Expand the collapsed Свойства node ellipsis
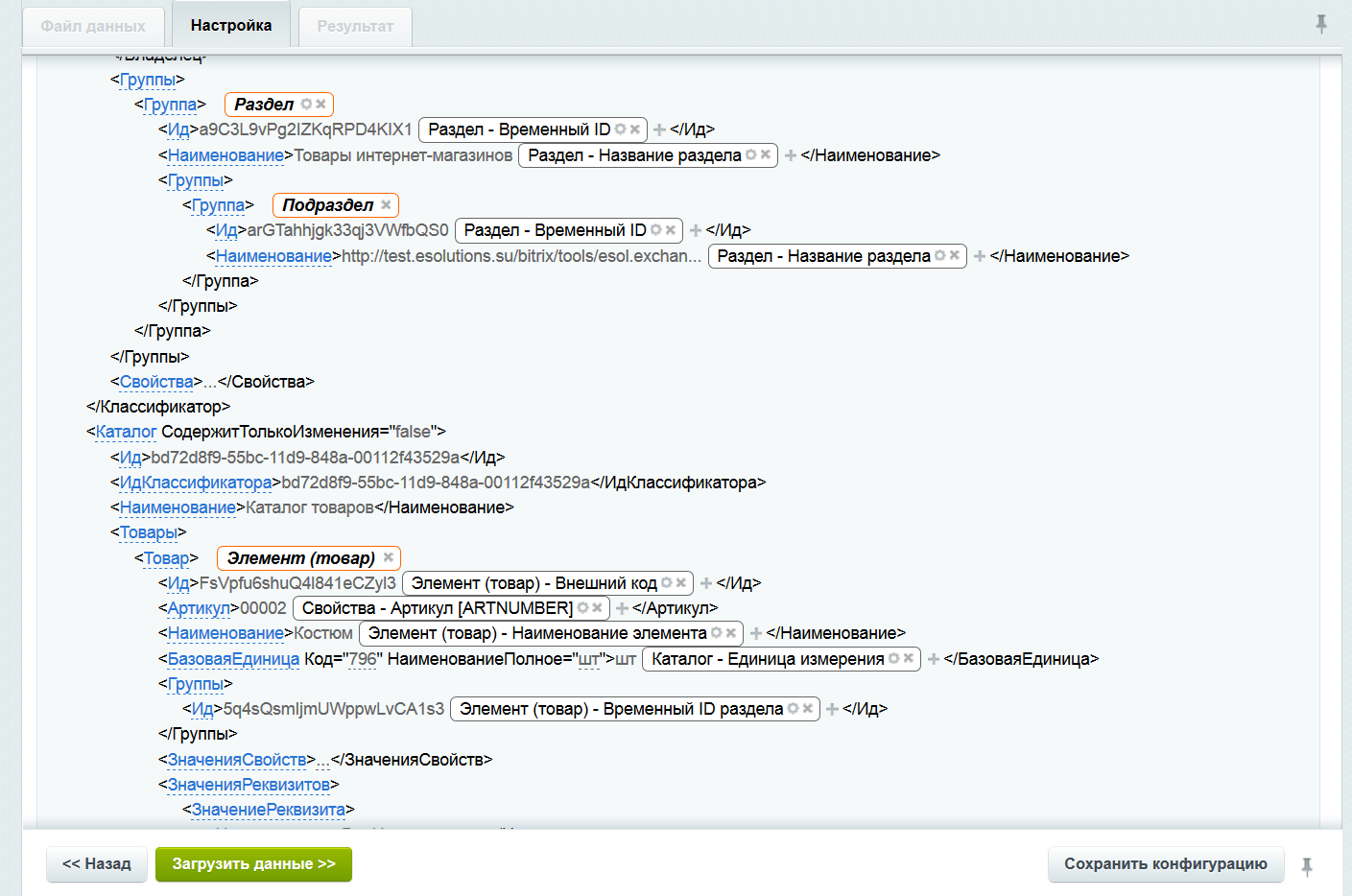 click(x=210, y=382)
